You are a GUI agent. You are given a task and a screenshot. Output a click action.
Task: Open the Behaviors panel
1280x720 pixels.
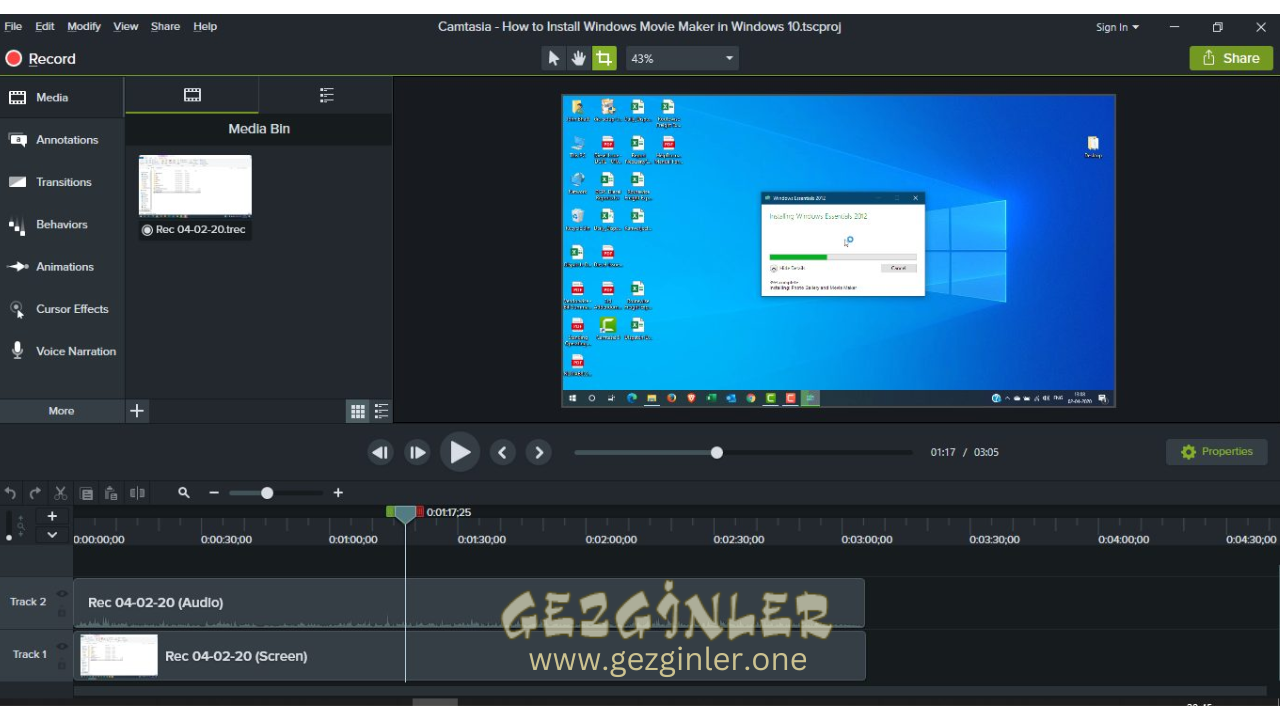click(62, 224)
